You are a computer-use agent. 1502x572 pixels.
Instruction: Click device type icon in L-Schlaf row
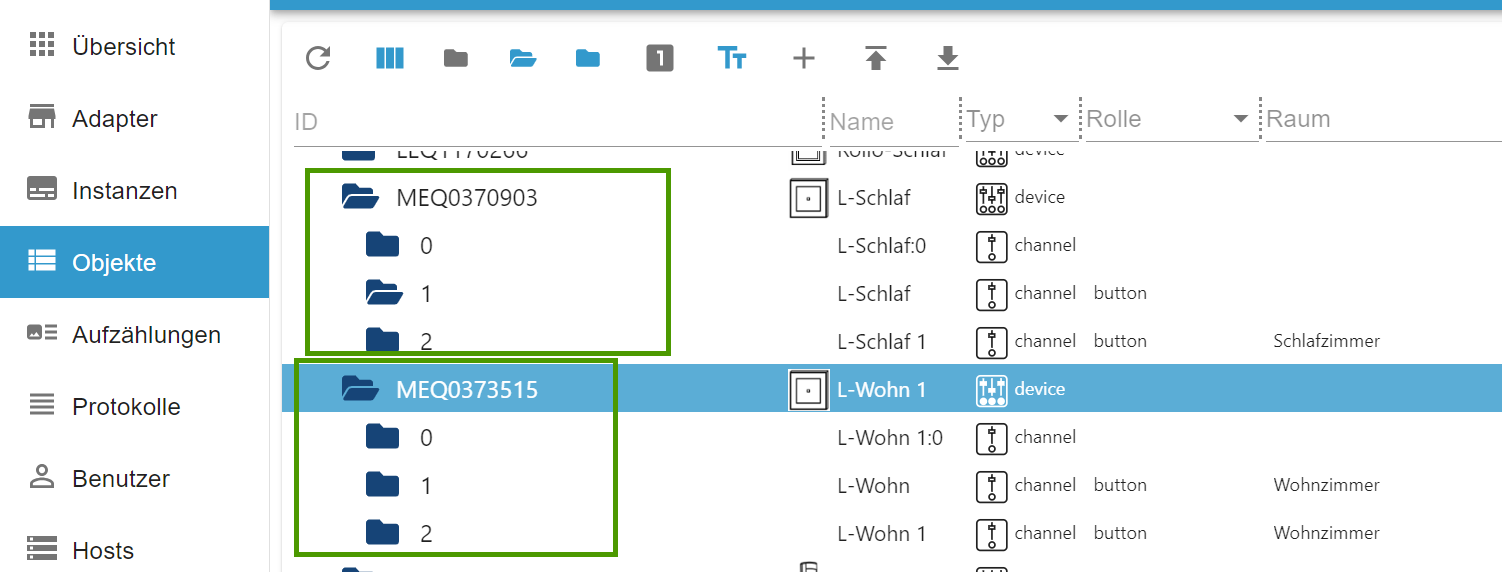coord(991,198)
